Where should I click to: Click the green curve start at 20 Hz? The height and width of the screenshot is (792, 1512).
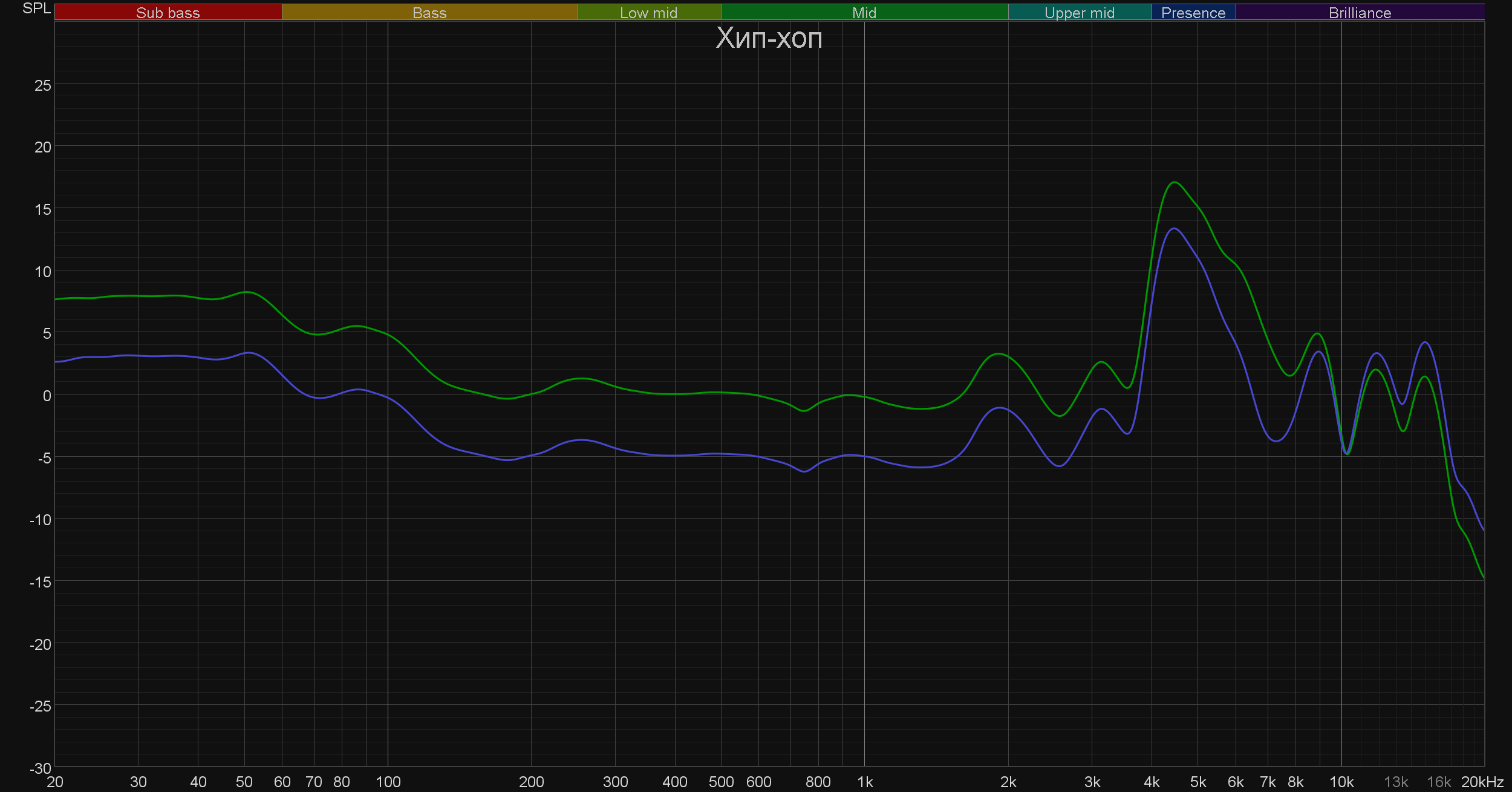pos(56,299)
